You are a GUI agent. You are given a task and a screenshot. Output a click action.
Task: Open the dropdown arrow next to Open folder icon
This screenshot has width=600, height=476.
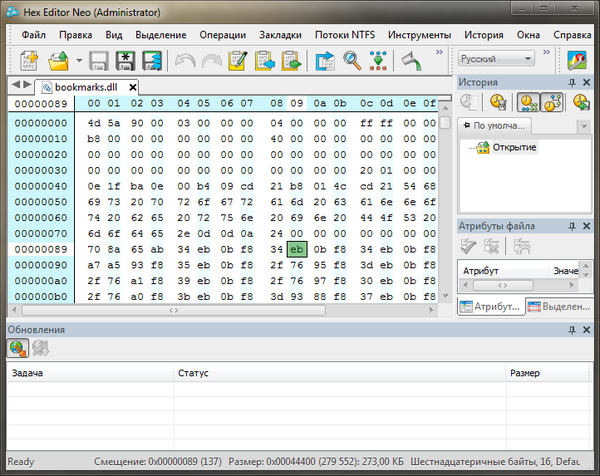coord(78,62)
